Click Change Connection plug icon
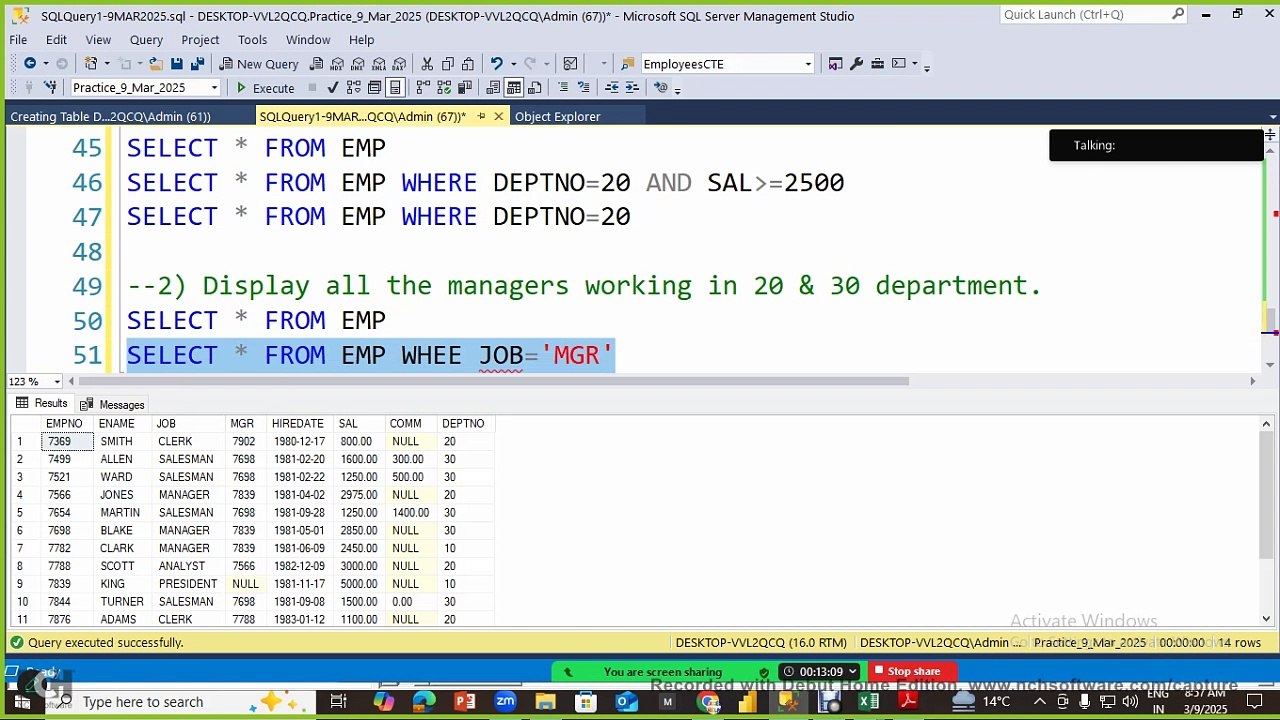This screenshot has height=720, width=1280. click(x=50, y=87)
